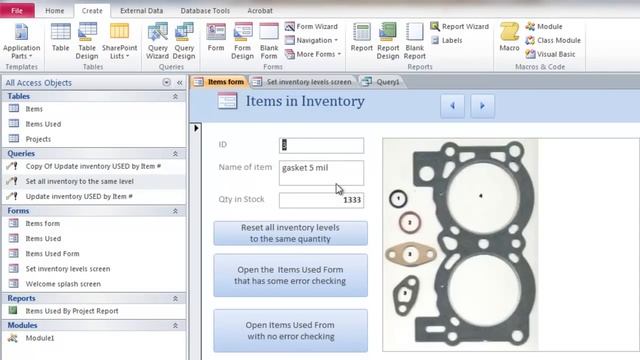Viewport: 640px width, 360px height.
Task: Select Copy Of Update inventory USED query
Action: pyautogui.click(x=94, y=166)
